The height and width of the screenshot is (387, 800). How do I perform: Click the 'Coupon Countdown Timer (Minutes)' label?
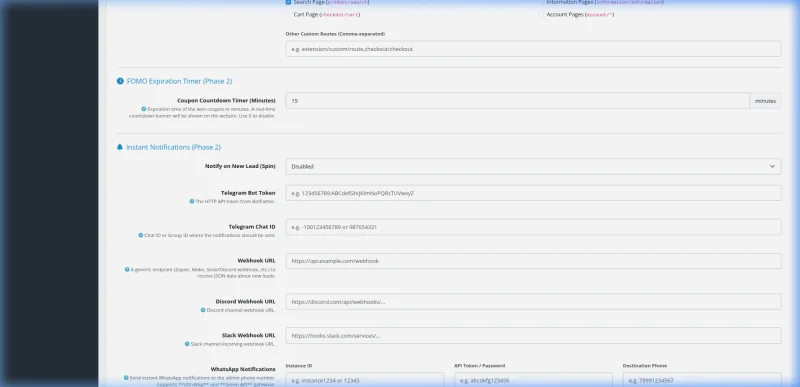[227, 100]
